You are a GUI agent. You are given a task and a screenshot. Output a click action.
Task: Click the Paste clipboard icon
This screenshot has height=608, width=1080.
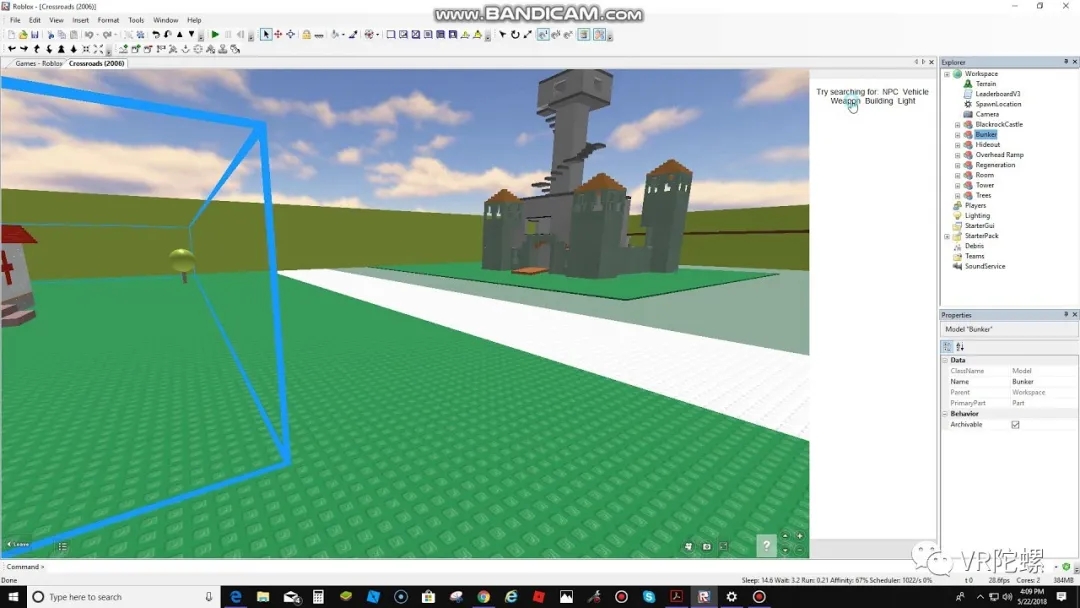(x=74, y=34)
